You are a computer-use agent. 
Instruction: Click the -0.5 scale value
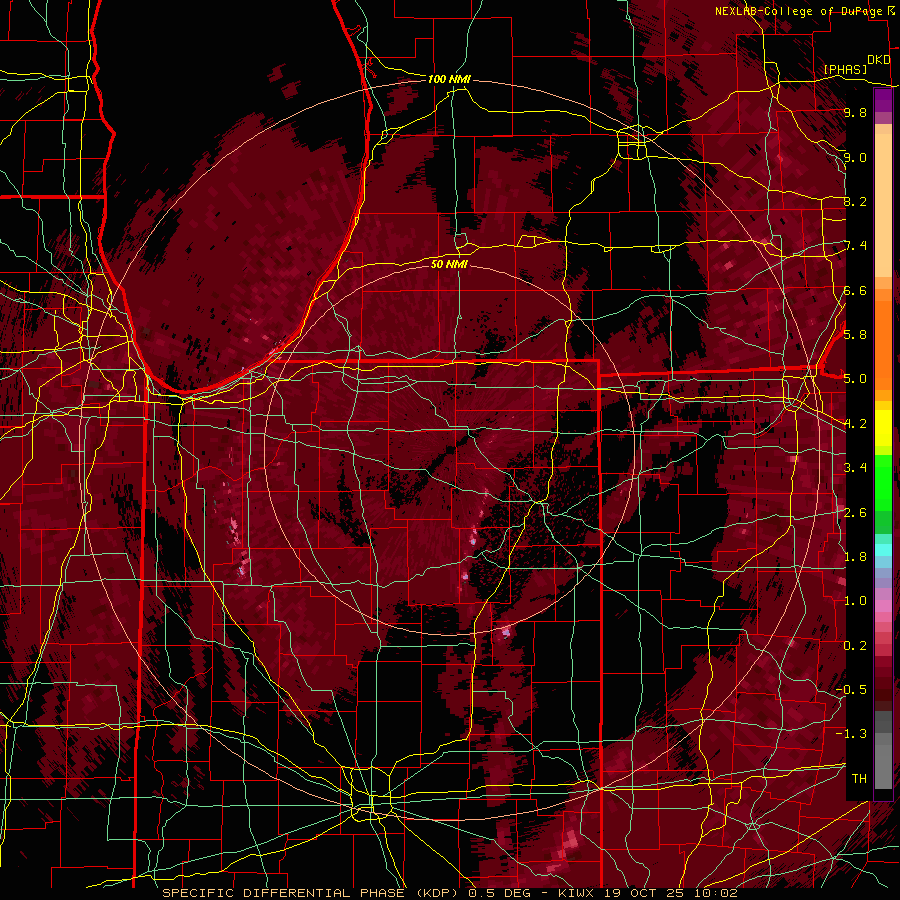pyautogui.click(x=852, y=690)
